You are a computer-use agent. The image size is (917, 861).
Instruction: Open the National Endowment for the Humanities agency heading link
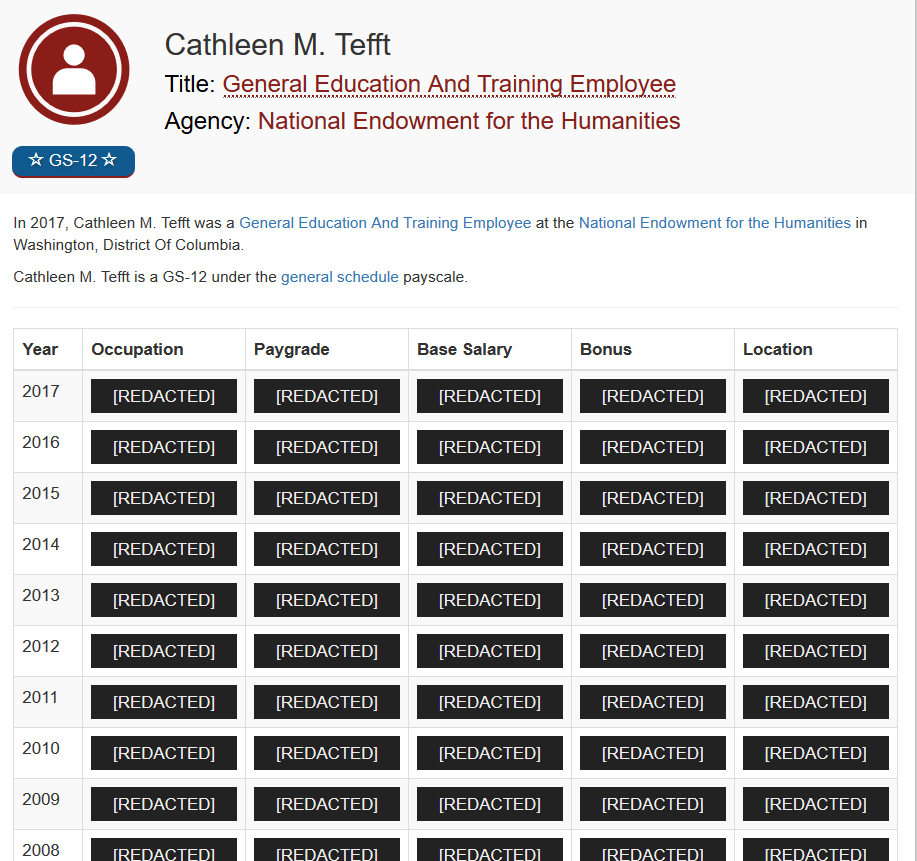(469, 121)
